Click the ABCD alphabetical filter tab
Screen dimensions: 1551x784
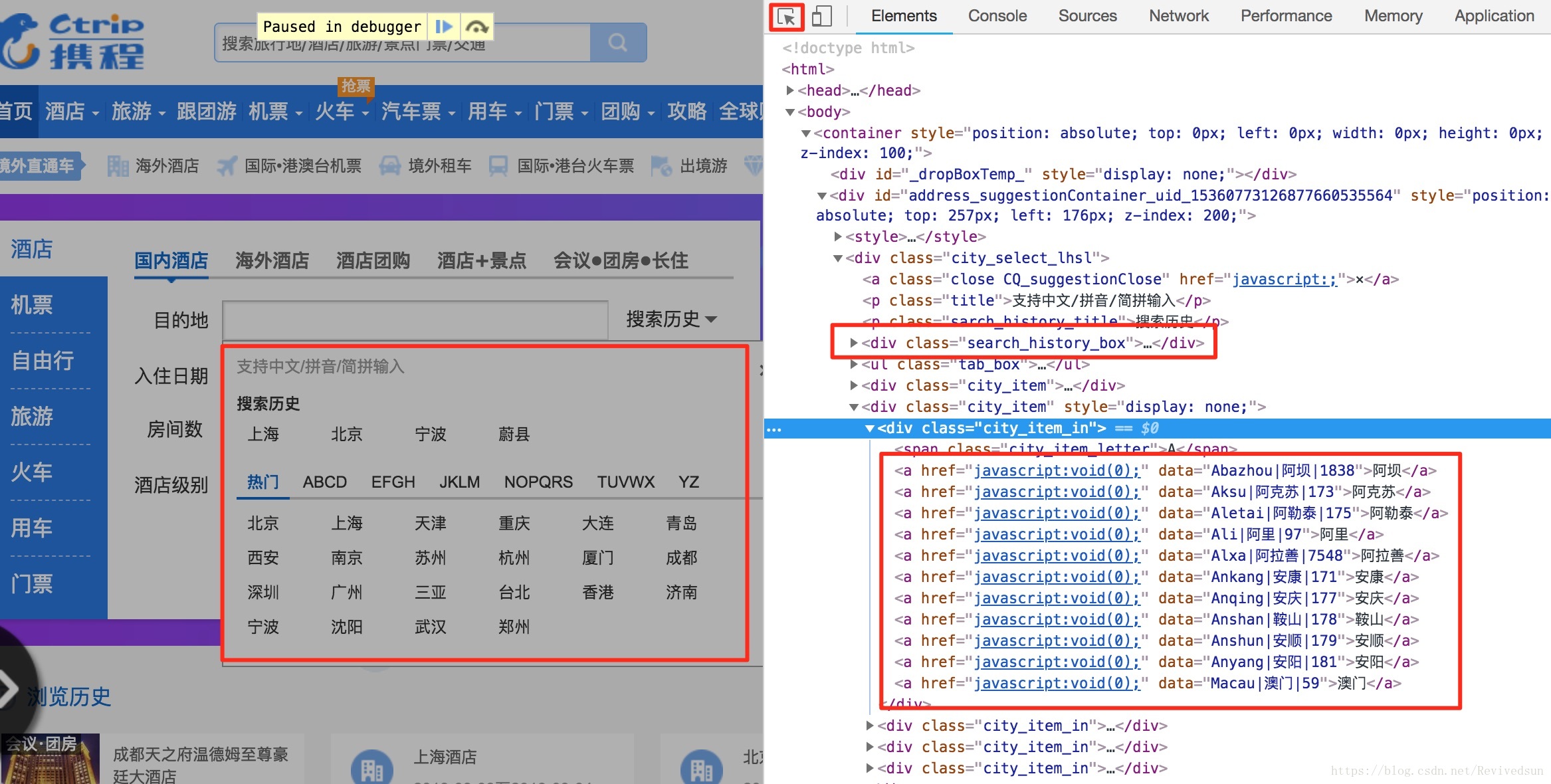(x=324, y=483)
